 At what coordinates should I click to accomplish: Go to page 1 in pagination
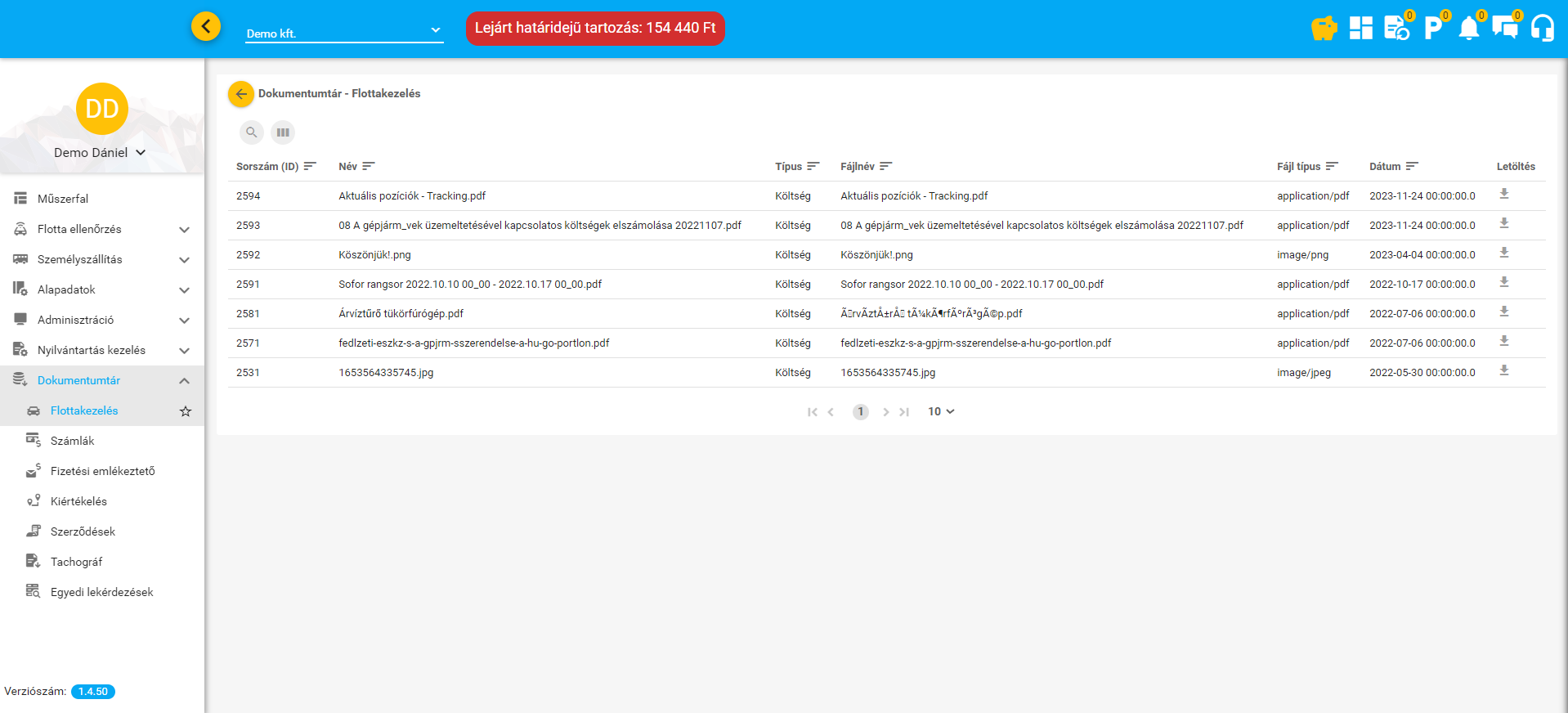tap(860, 412)
